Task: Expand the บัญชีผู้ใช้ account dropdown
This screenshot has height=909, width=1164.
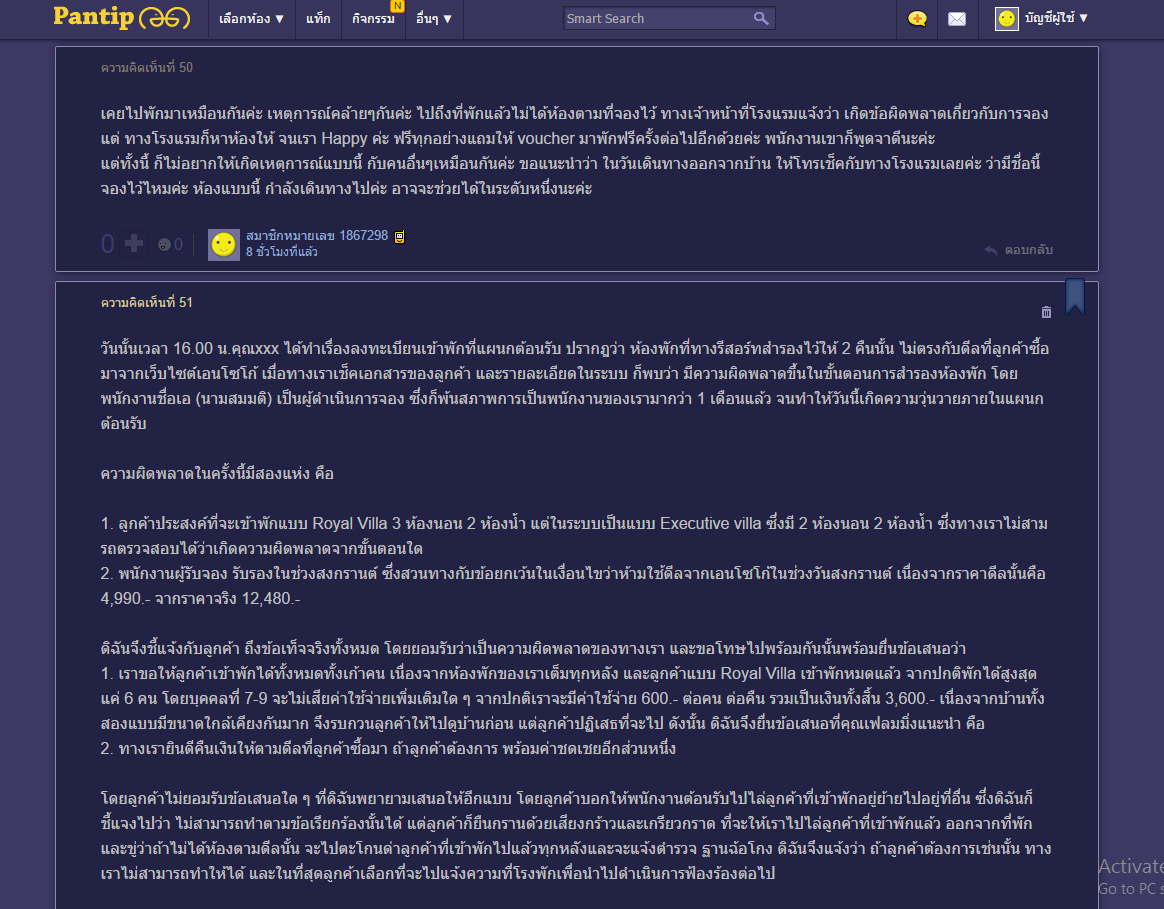Action: click(x=1056, y=18)
